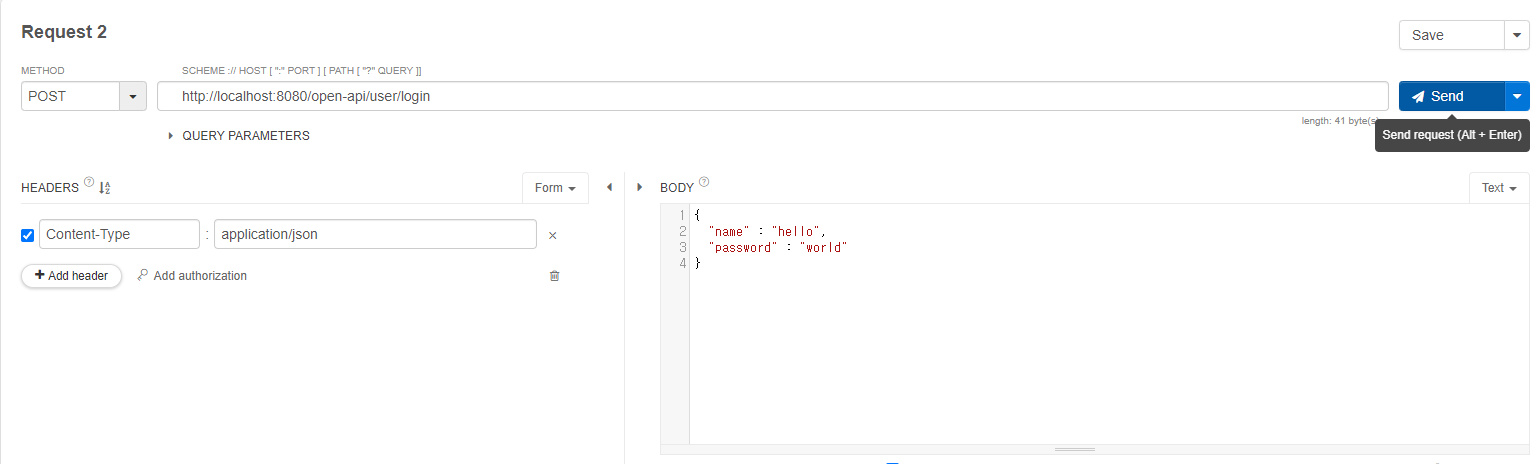This screenshot has width=1539, height=464.
Task: Uncheck the Content-Type header checkbox
Action: point(27,235)
